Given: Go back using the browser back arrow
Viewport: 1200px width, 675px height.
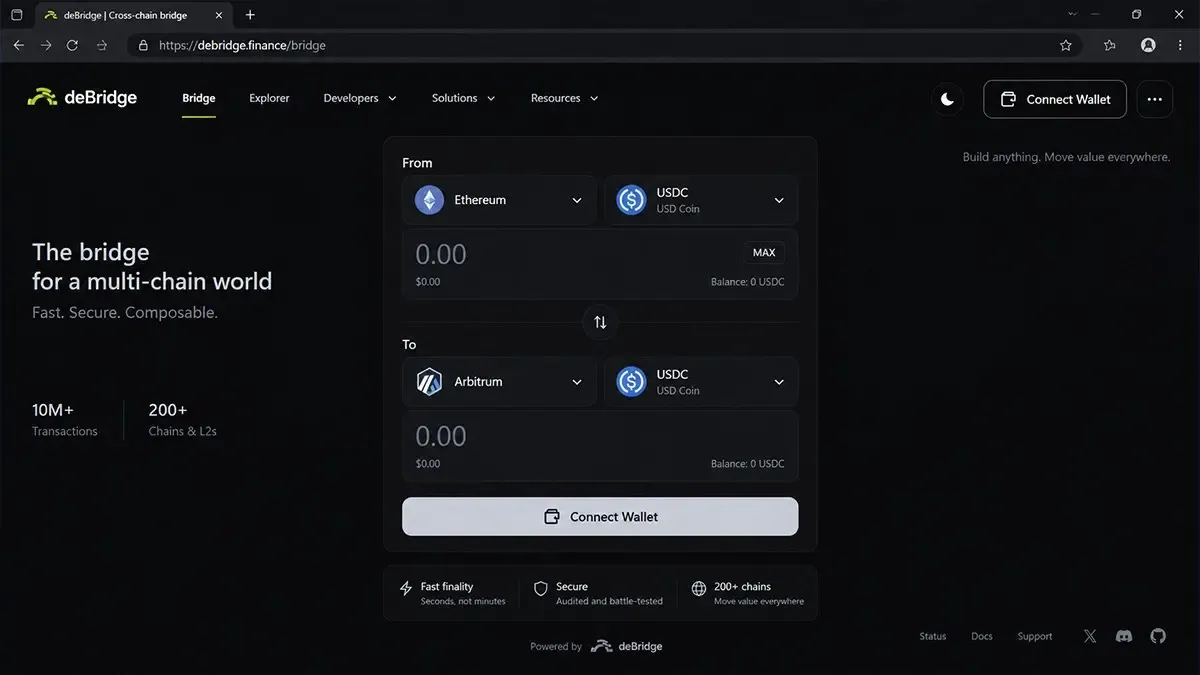Looking at the screenshot, I should coord(18,45).
